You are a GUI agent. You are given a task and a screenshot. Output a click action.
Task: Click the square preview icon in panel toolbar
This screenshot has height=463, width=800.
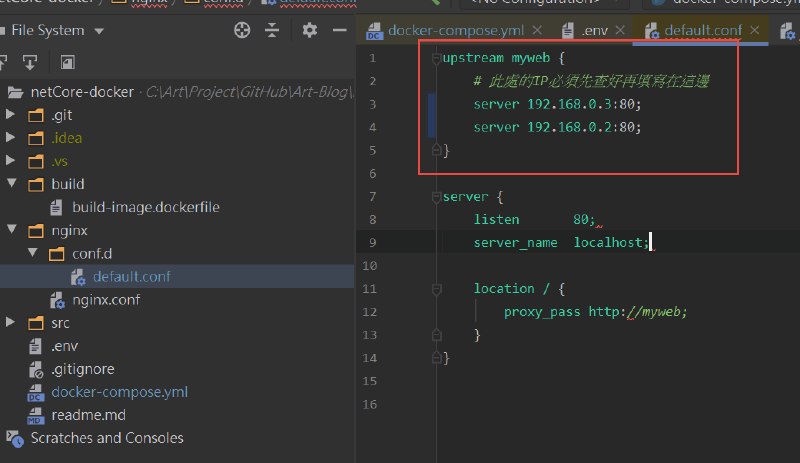pyautogui.click(x=68, y=62)
